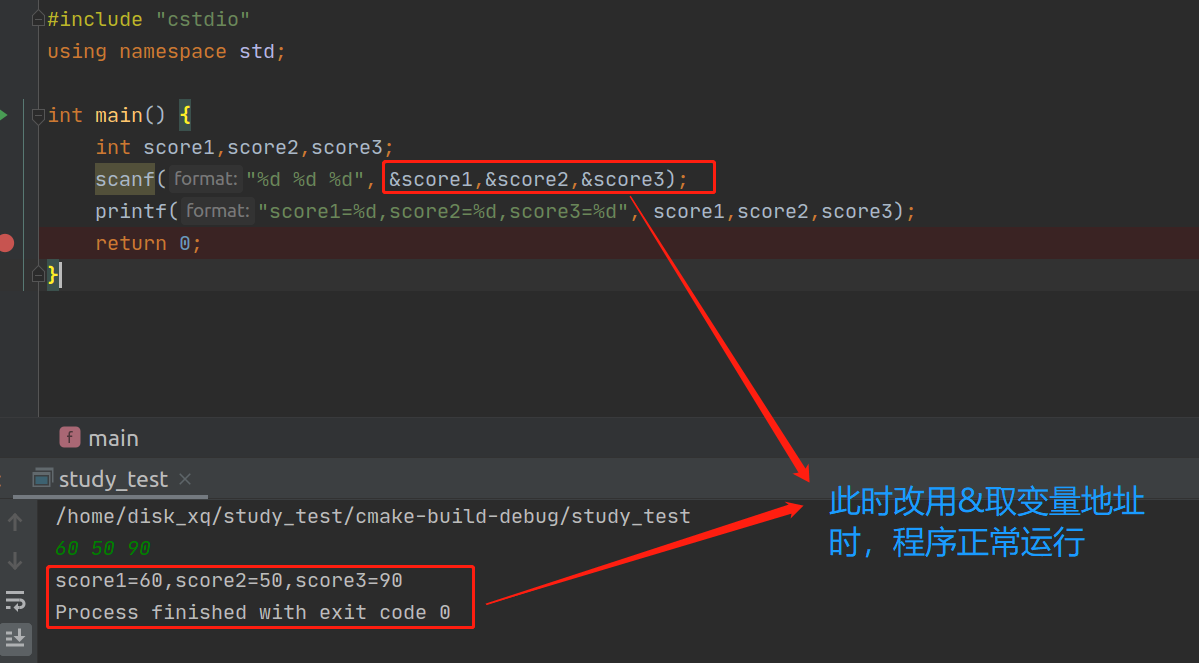Click the format: hint in the scanf call
This screenshot has height=663, width=1199.
point(206,179)
